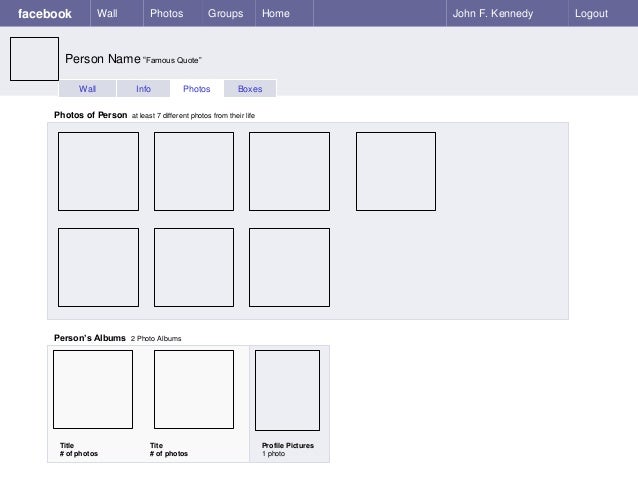Open Photos in the top navigation bar
The height and width of the screenshot is (479, 638).
click(x=166, y=13)
